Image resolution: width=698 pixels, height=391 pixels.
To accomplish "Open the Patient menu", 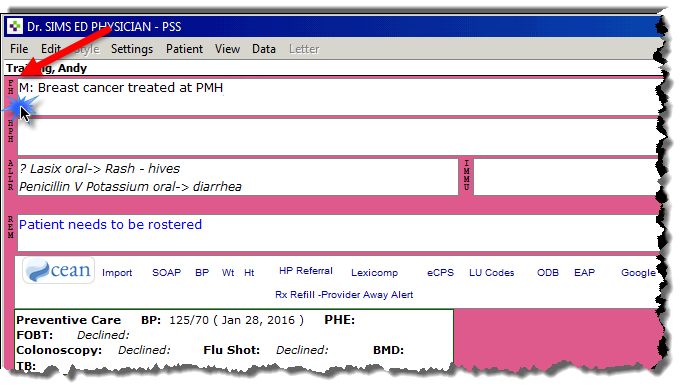I will click(x=184, y=49).
